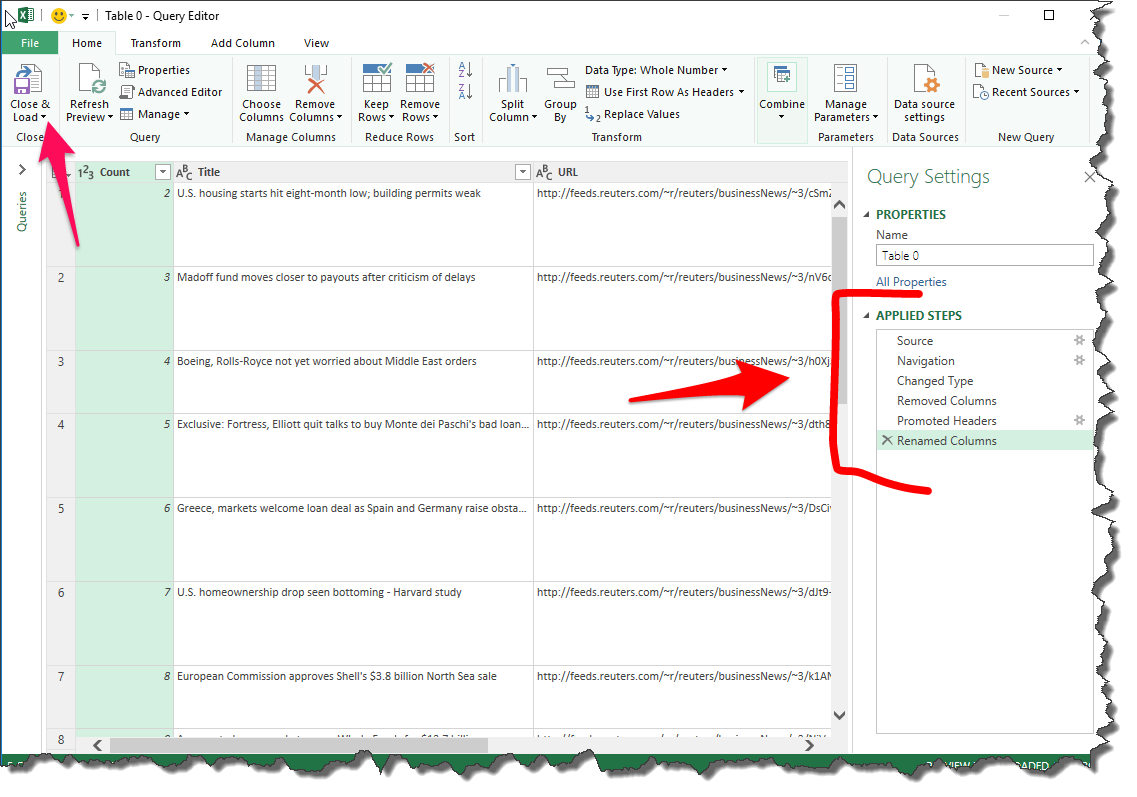Open settings gear for the Source step

point(1079,340)
